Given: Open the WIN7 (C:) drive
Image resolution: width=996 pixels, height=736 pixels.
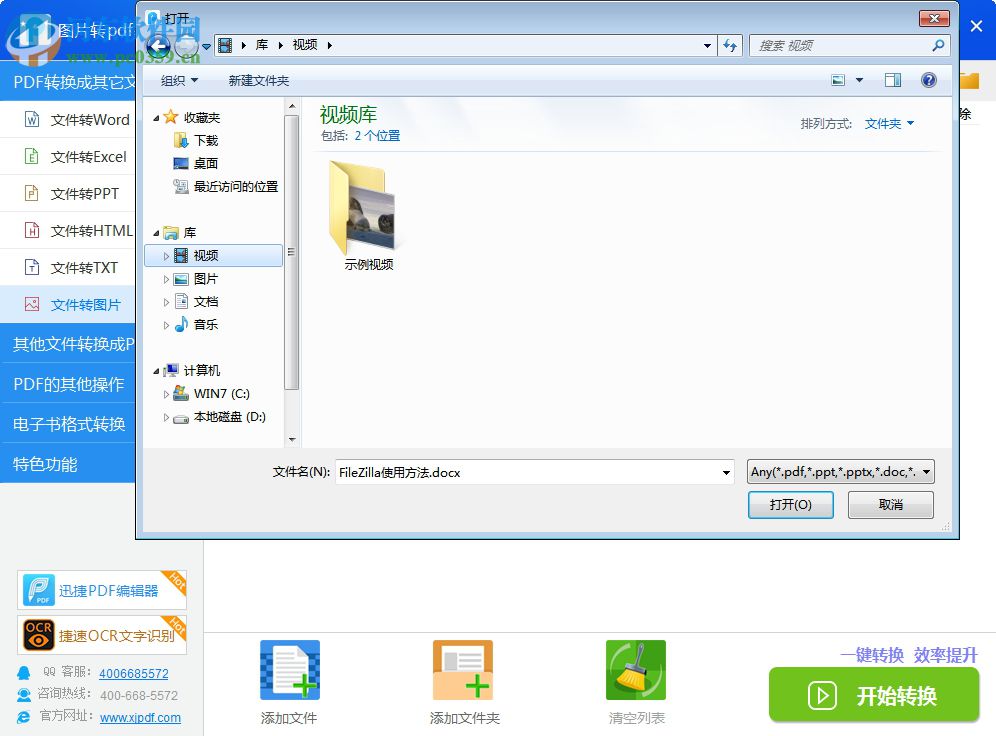Looking at the screenshot, I should tap(222, 394).
